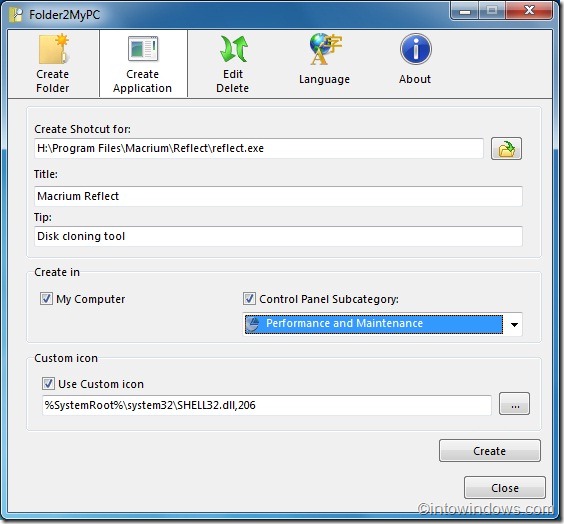Minimize the Folder2MyPC window
The width and height of the screenshot is (564, 524).
click(x=464, y=11)
